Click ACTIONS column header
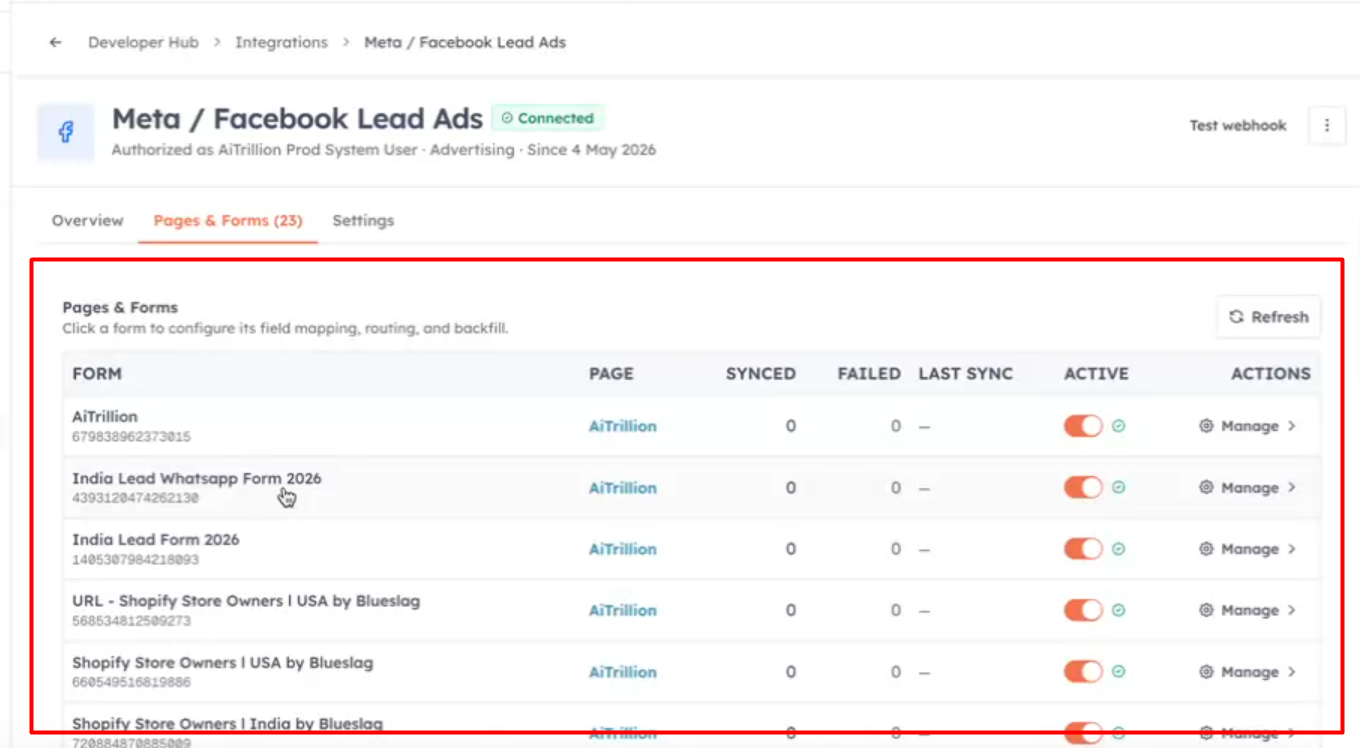This screenshot has width=1360, height=748. 1270,374
